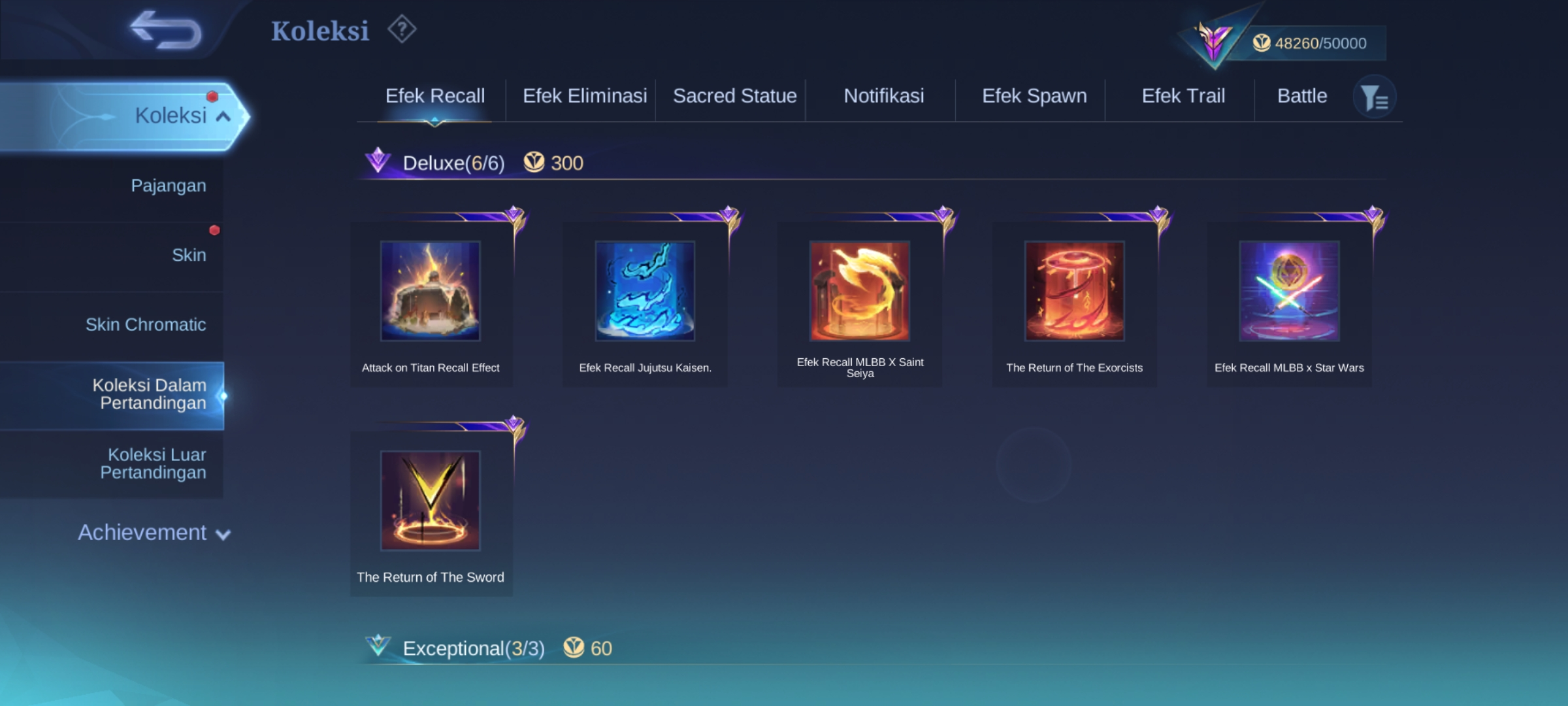This screenshot has height=706, width=1568.
Task: Go back using the return arrow icon
Action: coord(166,30)
